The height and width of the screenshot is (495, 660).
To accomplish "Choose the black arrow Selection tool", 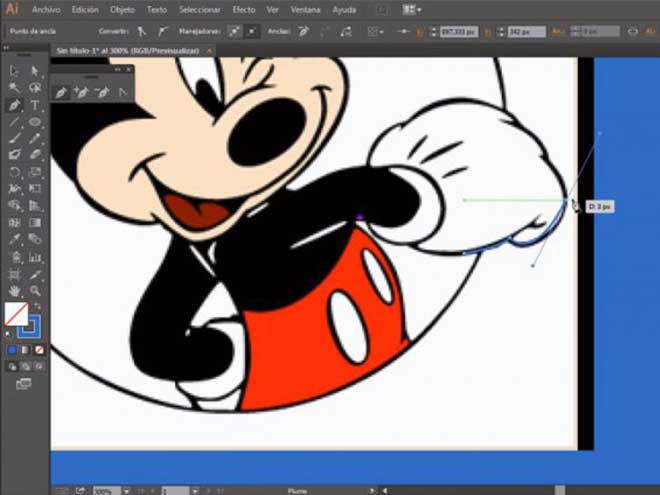I will click(x=14, y=72).
